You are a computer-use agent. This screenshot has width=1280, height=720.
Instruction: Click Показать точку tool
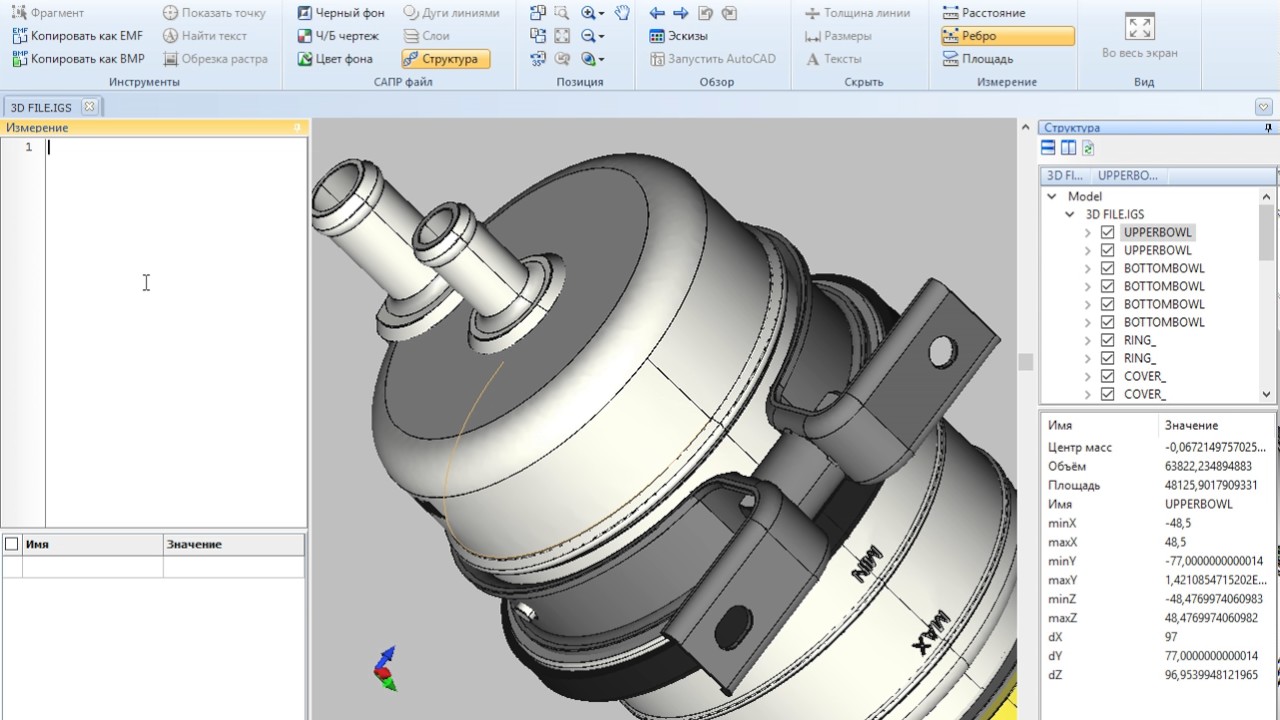[x=214, y=13]
